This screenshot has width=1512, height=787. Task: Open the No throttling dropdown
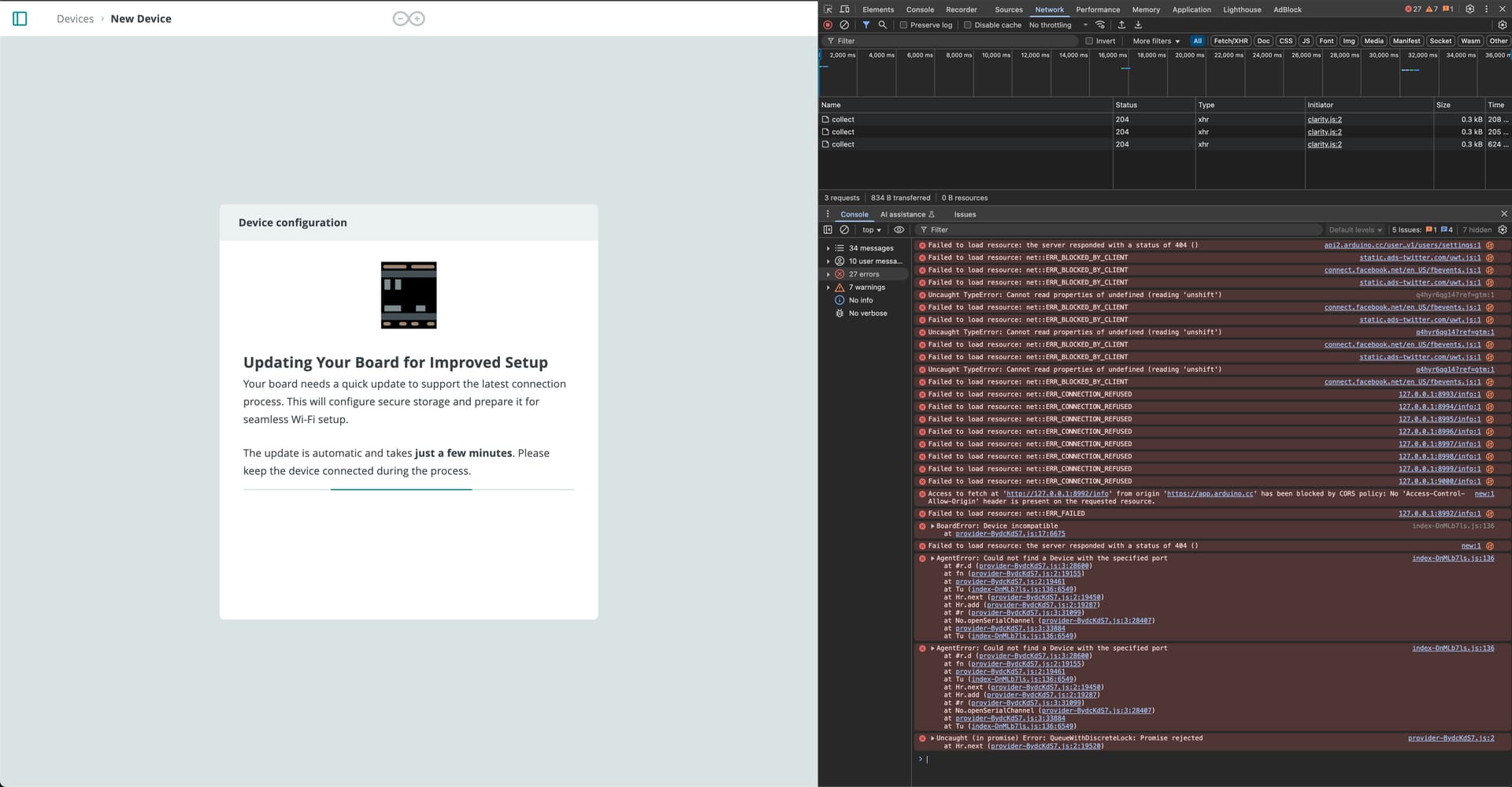point(1055,24)
